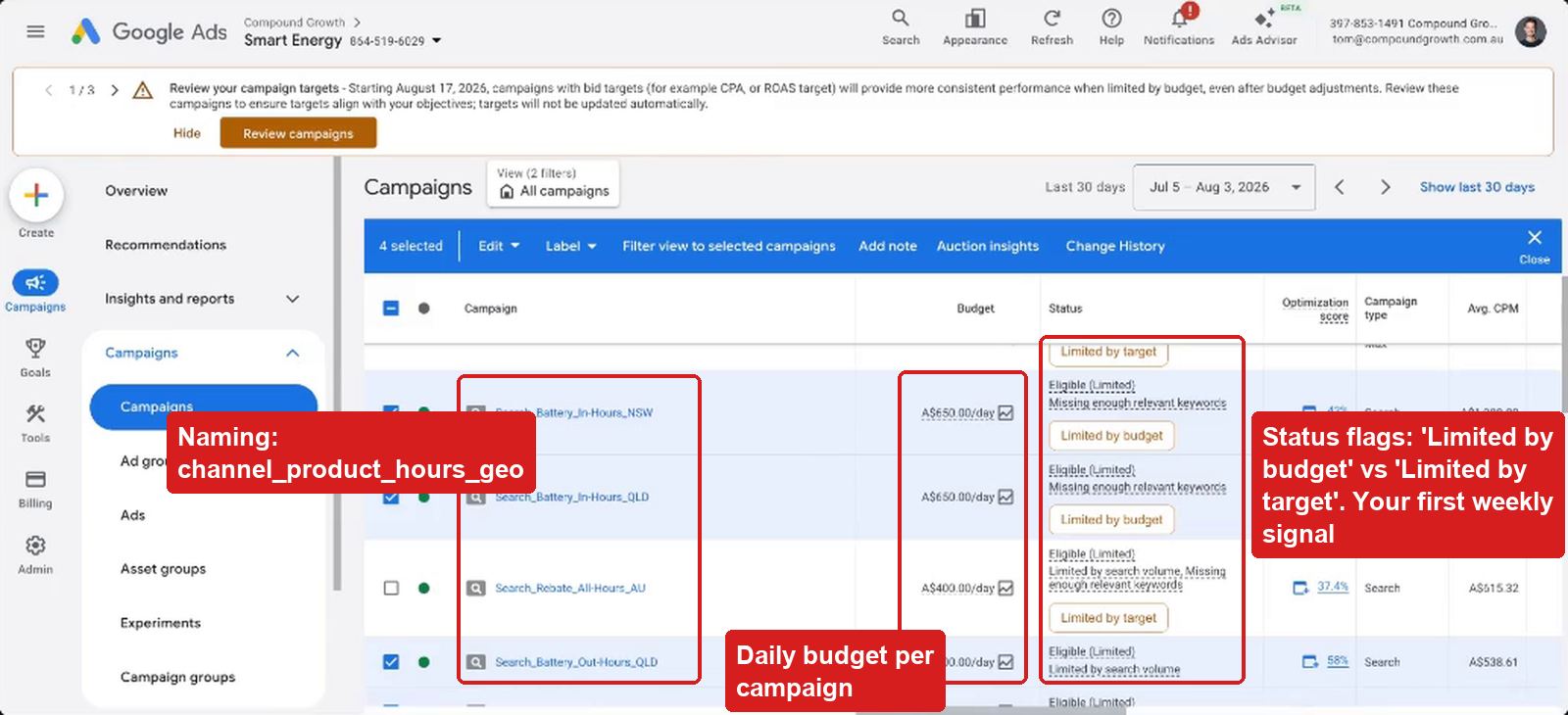Open Tools wrench sidebar icon
The height and width of the screenshot is (715, 1568).
point(35,413)
